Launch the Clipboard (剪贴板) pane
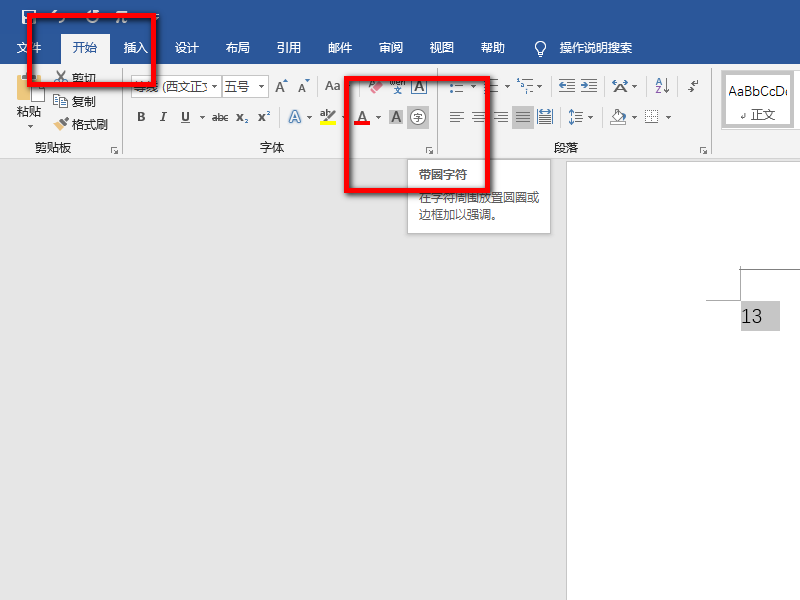This screenshot has width=800, height=600. click(x=114, y=150)
